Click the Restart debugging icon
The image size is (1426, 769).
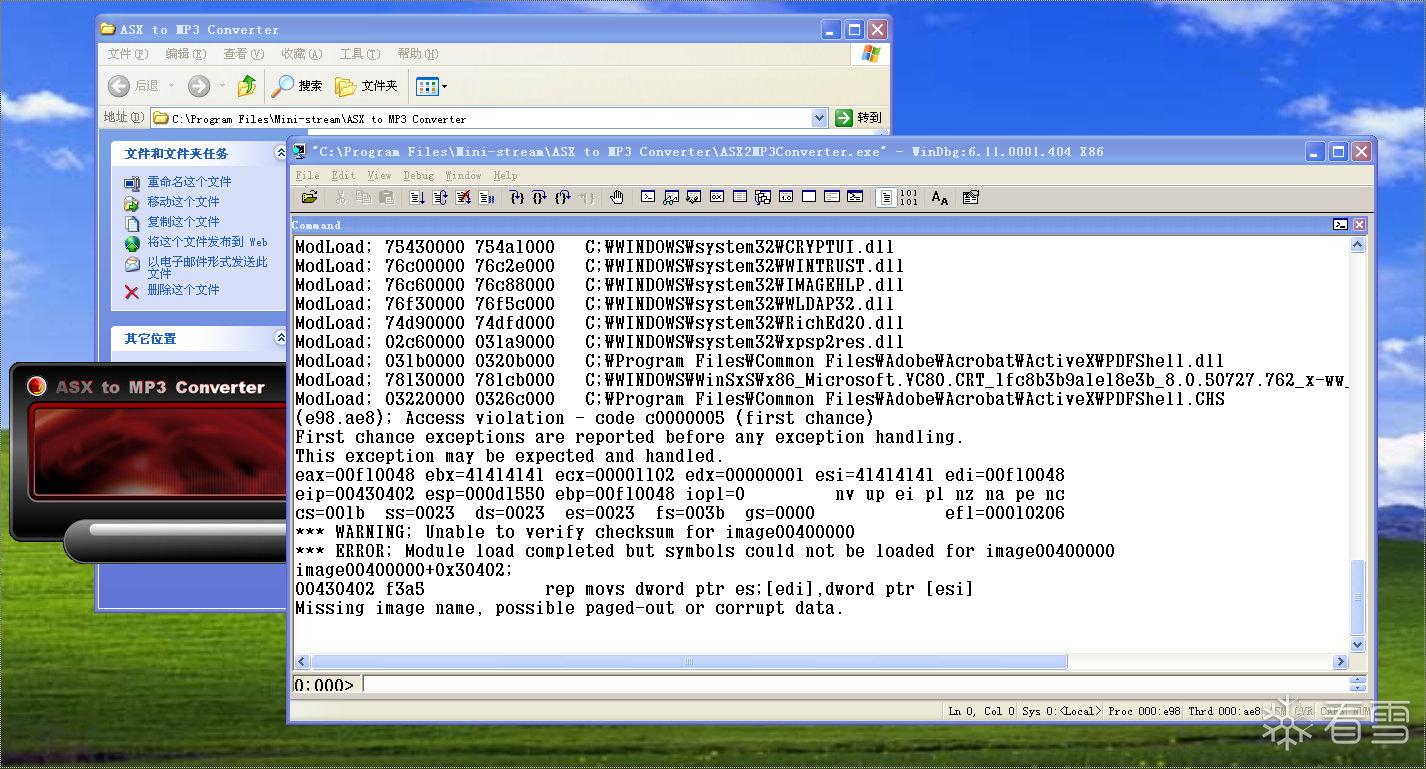439,197
